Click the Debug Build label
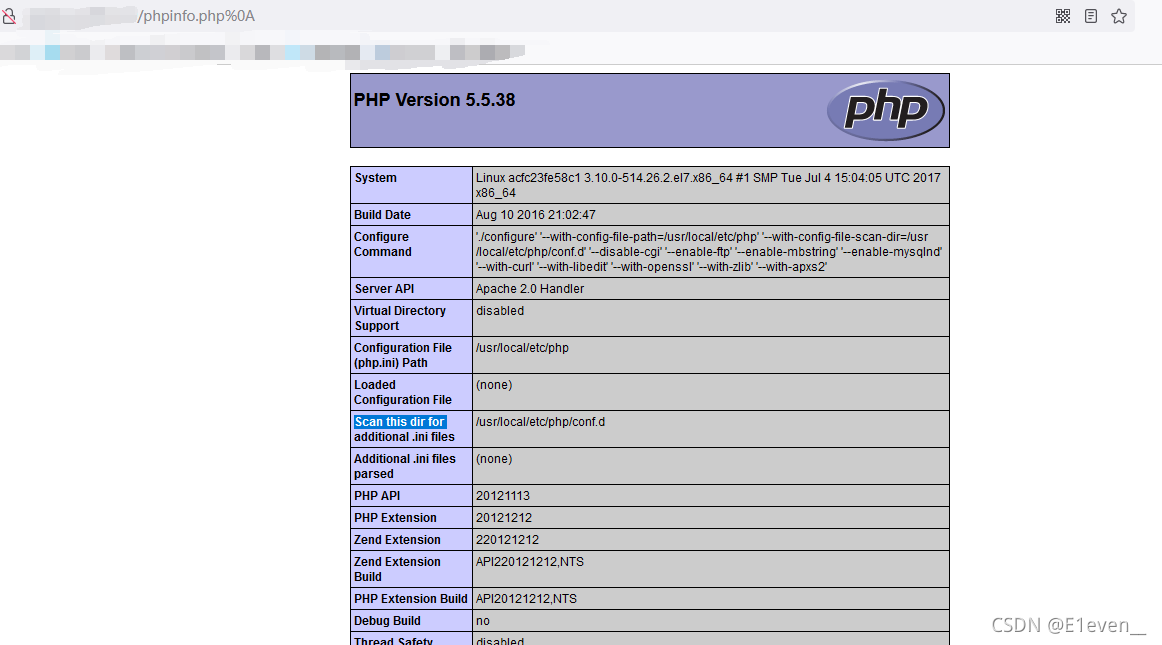The image size is (1162, 645). tap(387, 623)
